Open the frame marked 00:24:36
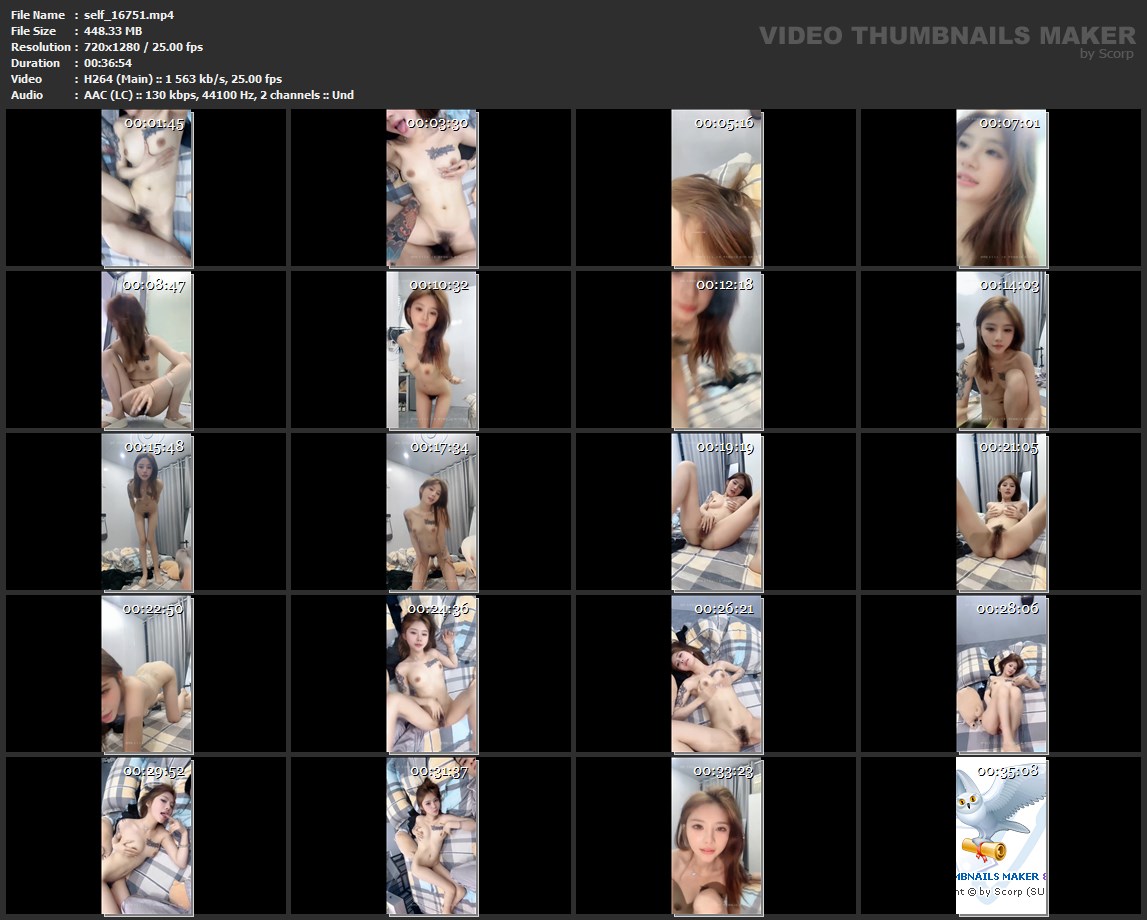The image size is (1147, 920). (x=431, y=673)
